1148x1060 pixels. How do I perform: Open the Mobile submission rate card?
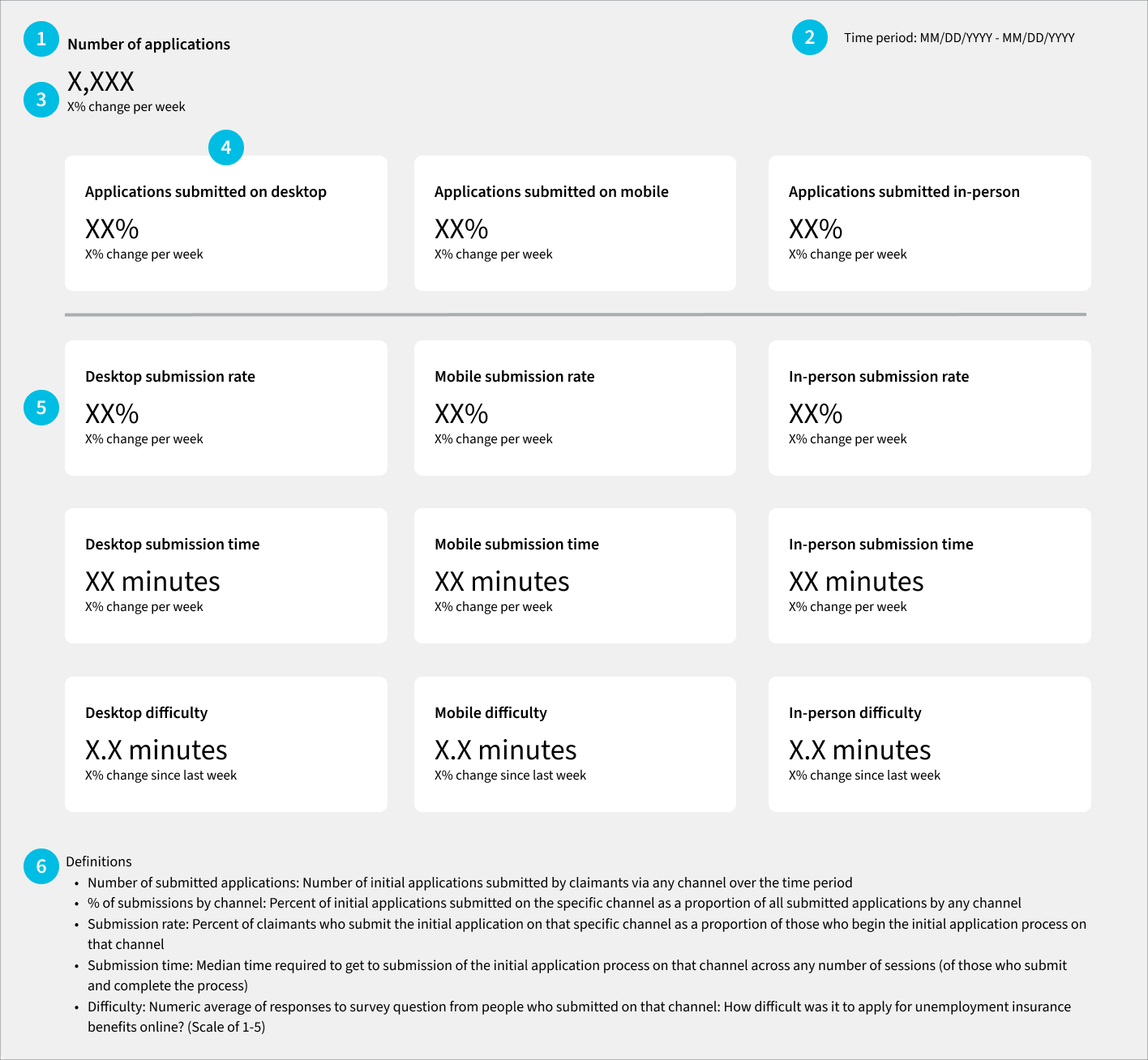(x=575, y=408)
